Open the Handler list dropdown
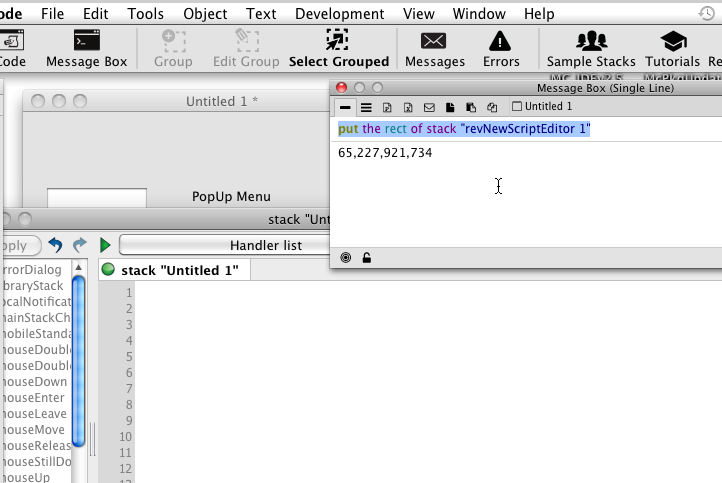 point(225,245)
